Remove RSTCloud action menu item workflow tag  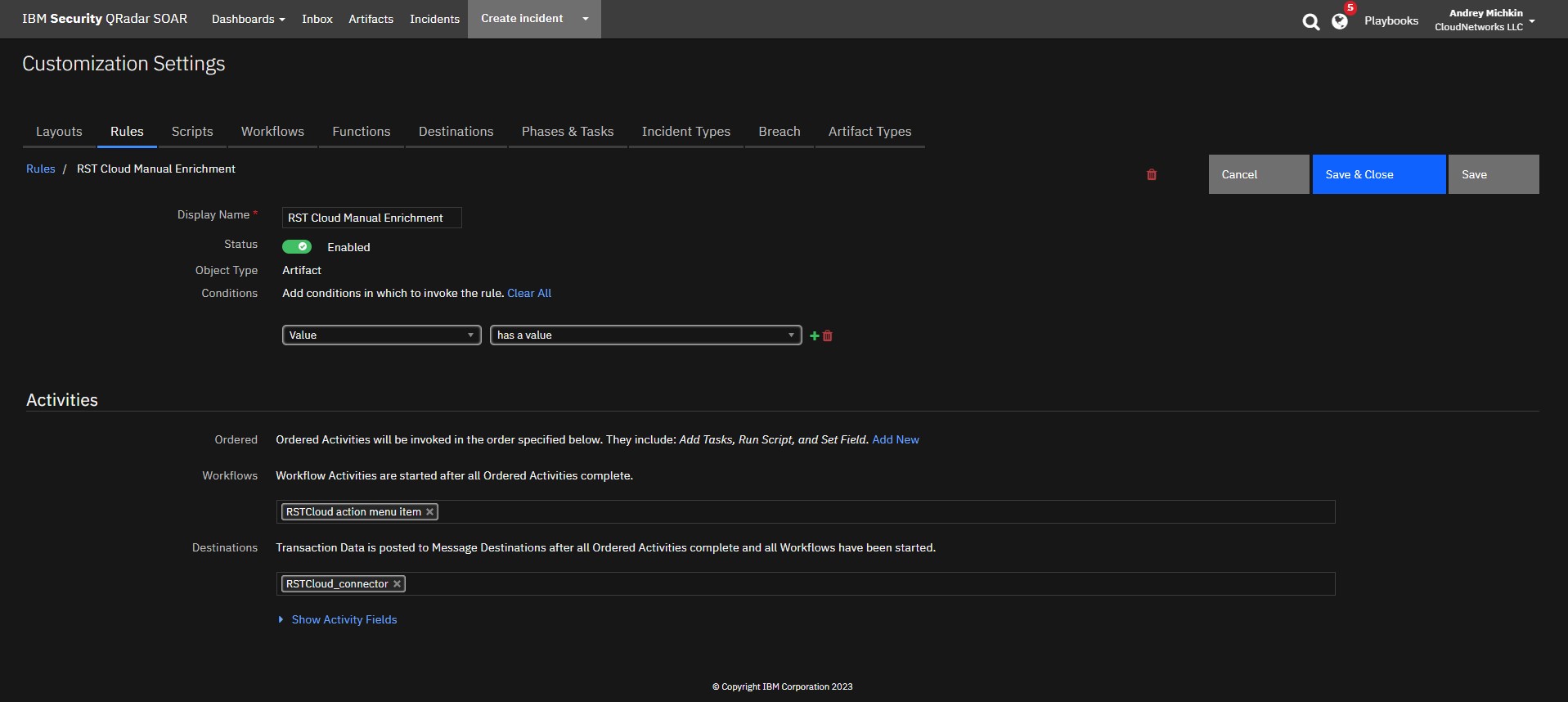tap(429, 512)
